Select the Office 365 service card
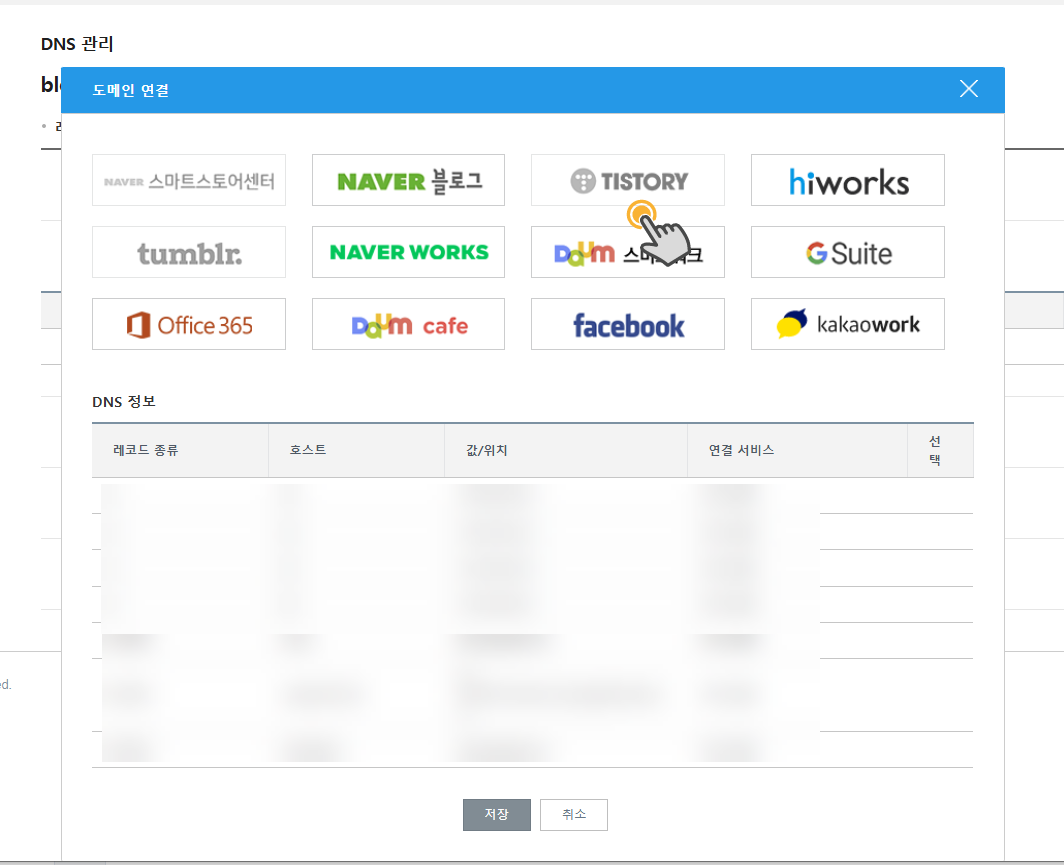1064x865 pixels. (189, 324)
